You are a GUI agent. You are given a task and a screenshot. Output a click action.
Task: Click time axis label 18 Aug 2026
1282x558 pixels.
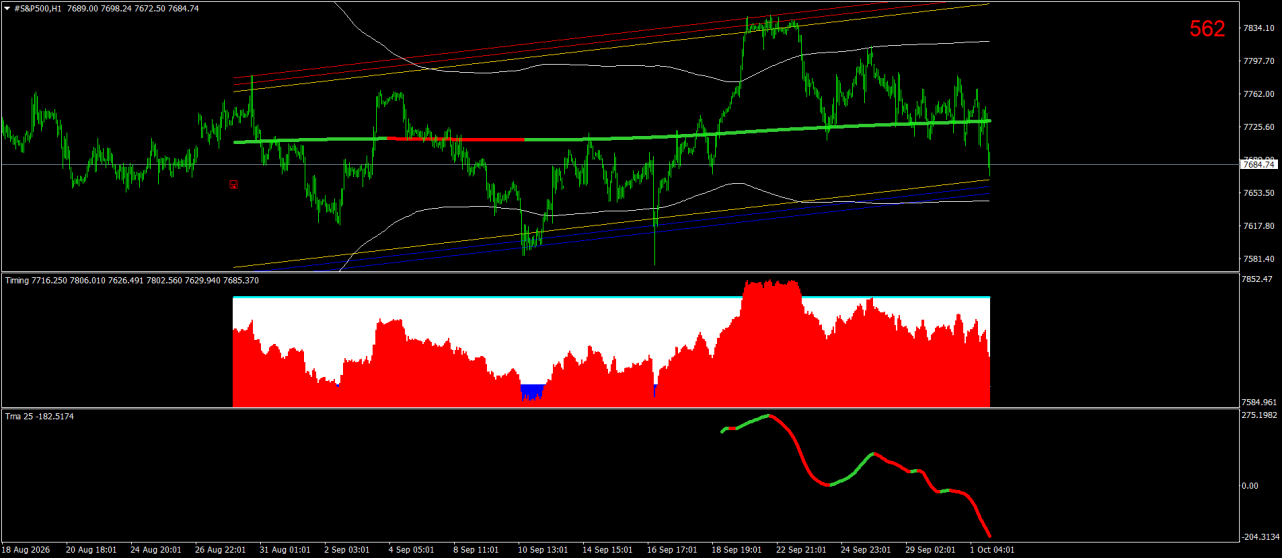click(28, 550)
